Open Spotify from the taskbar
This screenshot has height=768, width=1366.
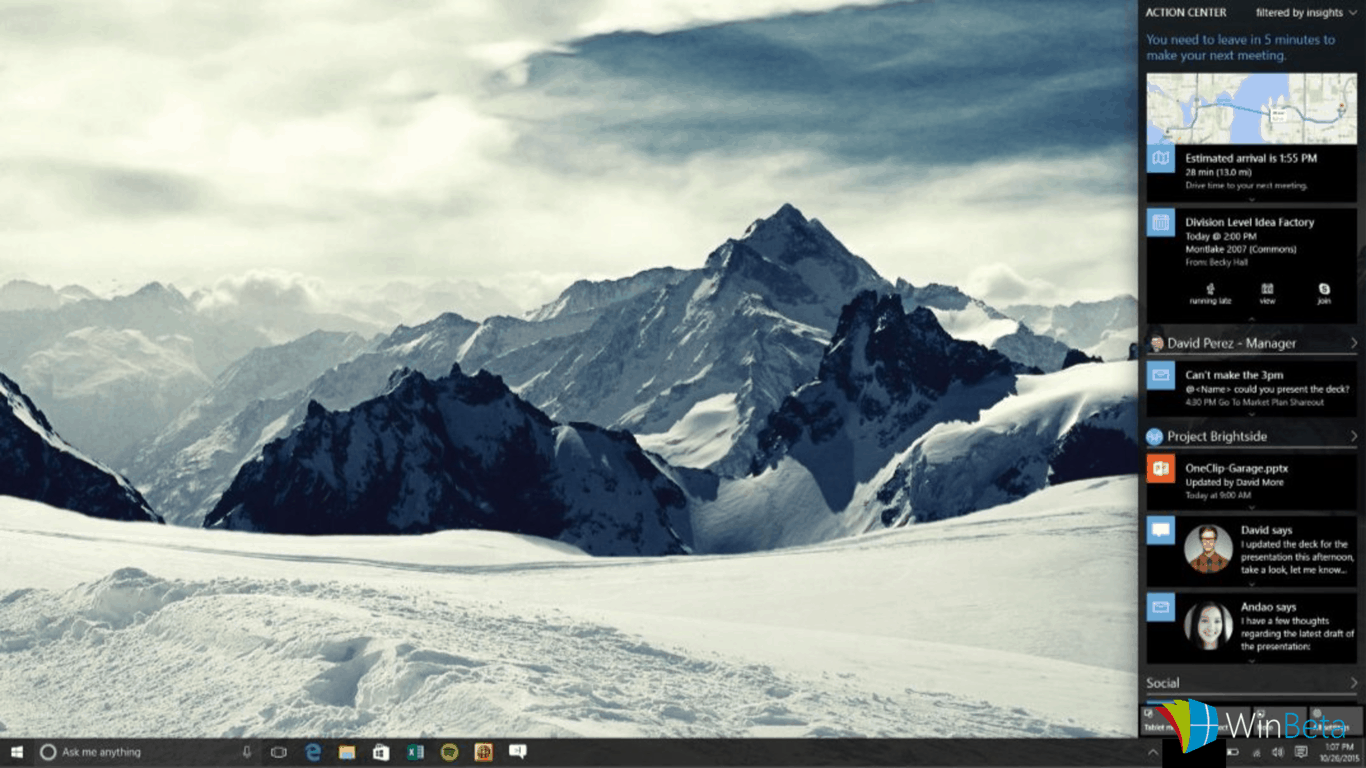[x=449, y=752]
